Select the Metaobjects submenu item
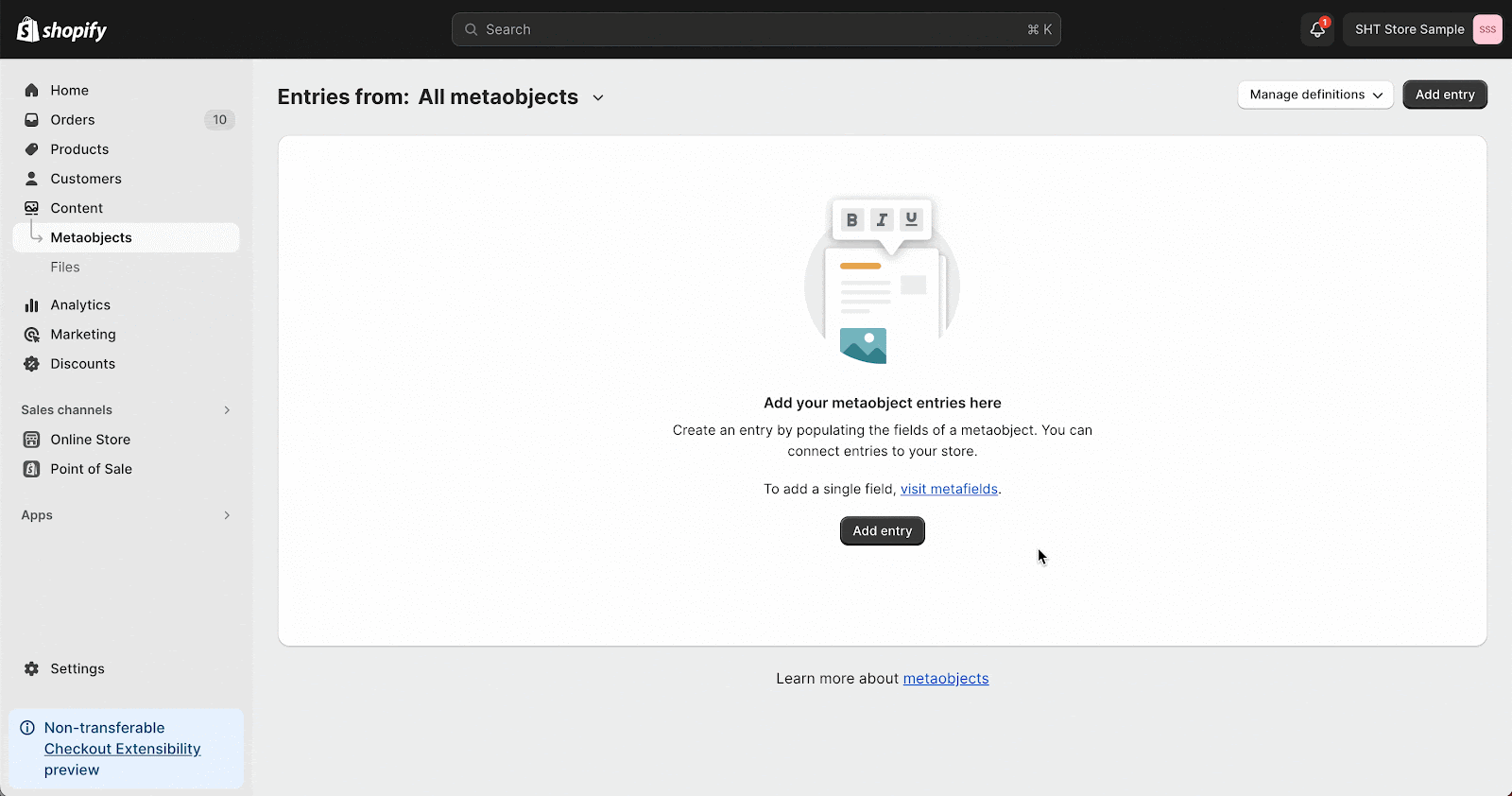This screenshot has width=1512, height=796. click(x=126, y=237)
